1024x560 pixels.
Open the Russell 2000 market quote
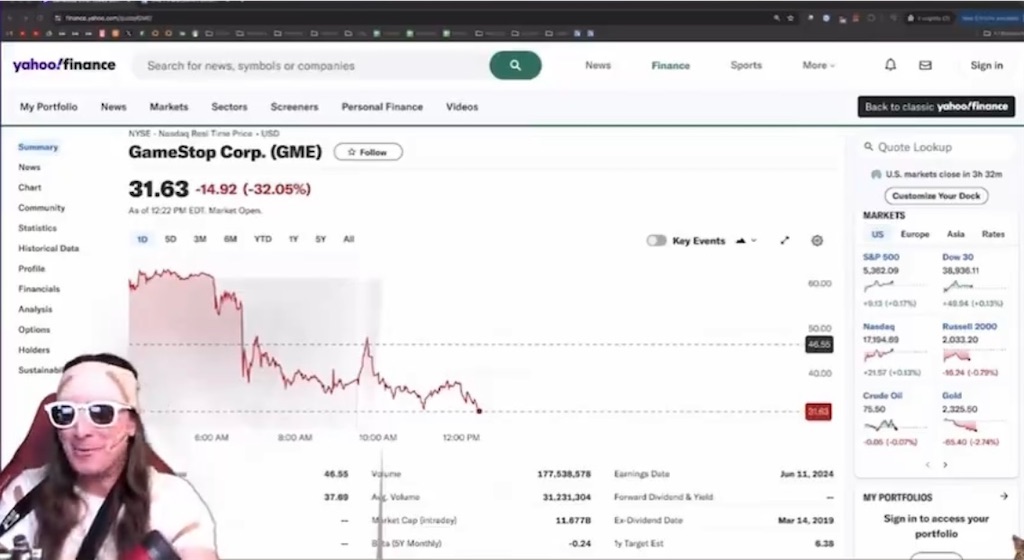click(x=969, y=326)
